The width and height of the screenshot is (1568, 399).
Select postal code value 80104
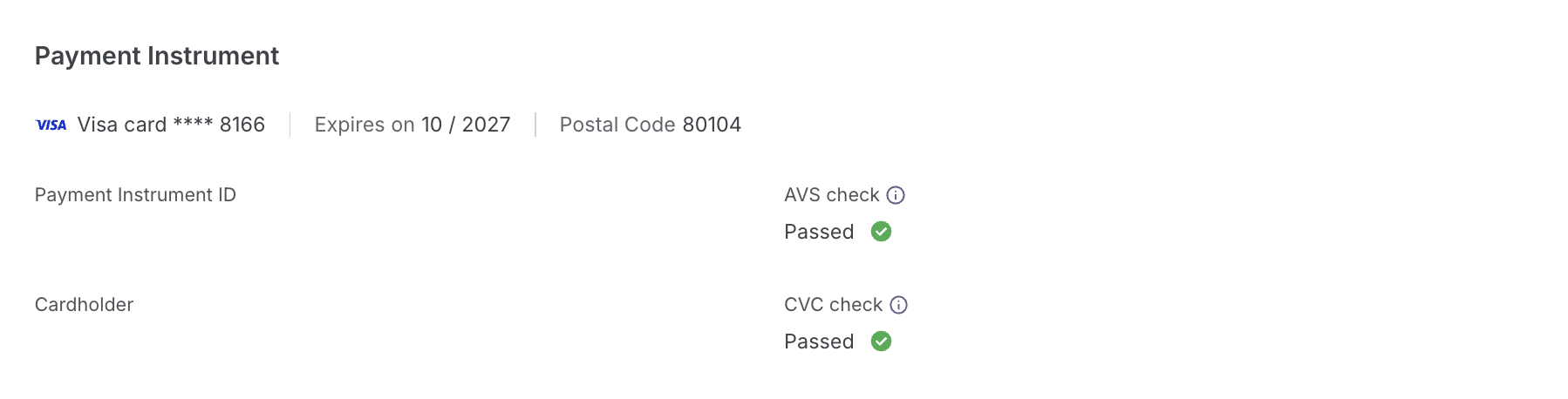pyautogui.click(x=712, y=125)
